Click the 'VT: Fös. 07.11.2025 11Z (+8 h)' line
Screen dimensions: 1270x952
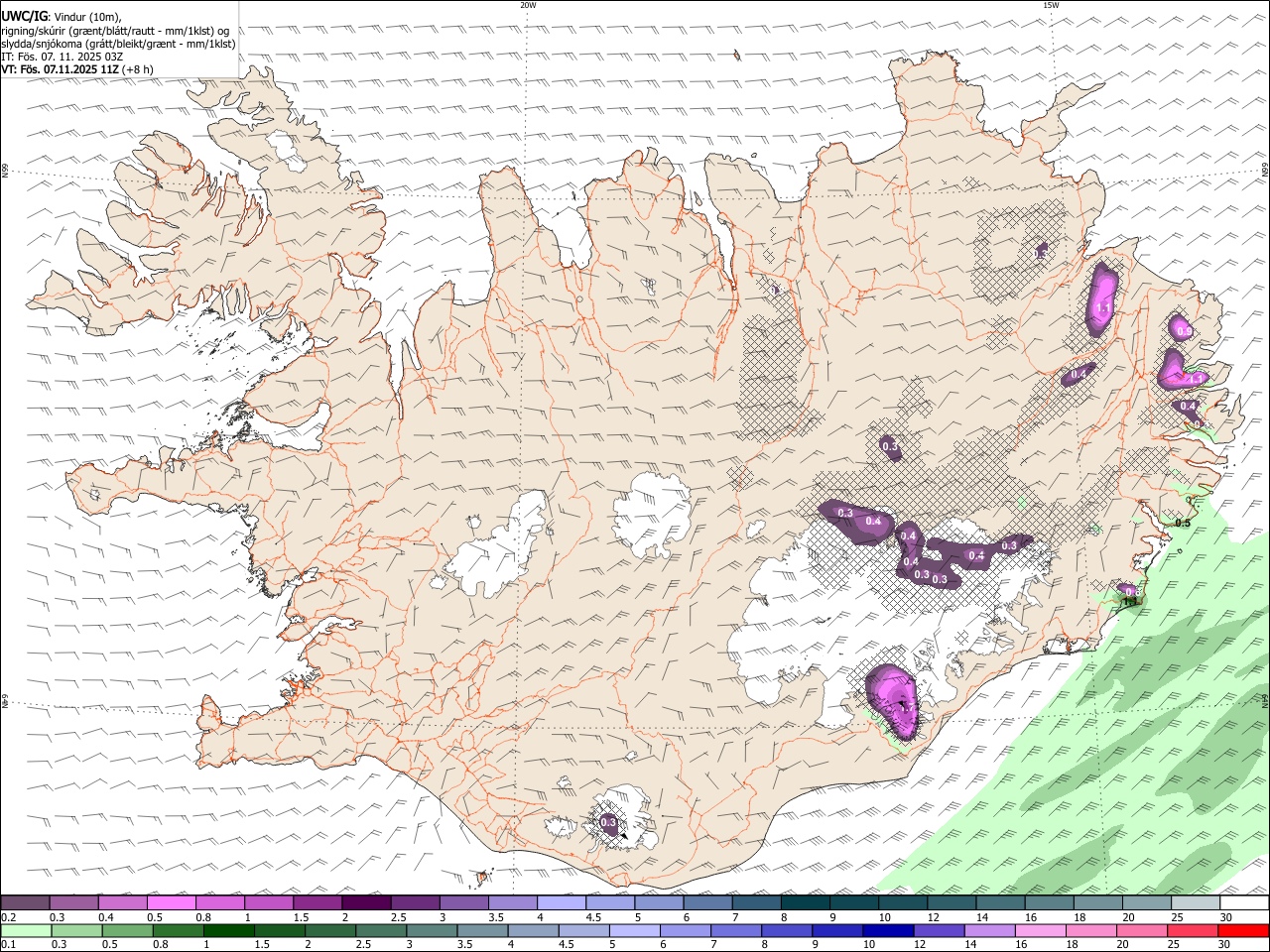tap(77, 69)
